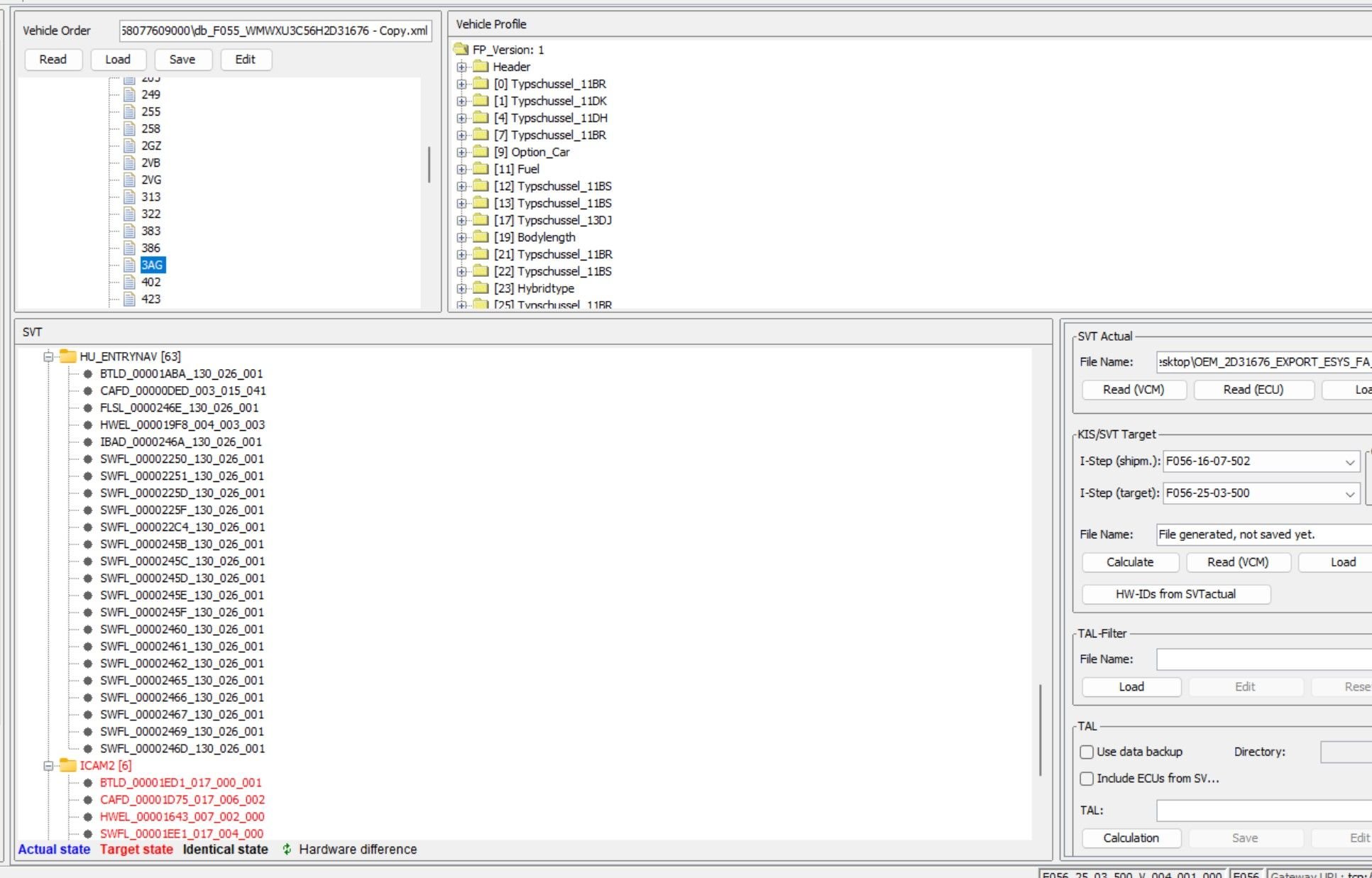The width and height of the screenshot is (1372, 878).
Task: Click the HU_ENTRYNAV folder icon
Action: pyautogui.click(x=68, y=356)
